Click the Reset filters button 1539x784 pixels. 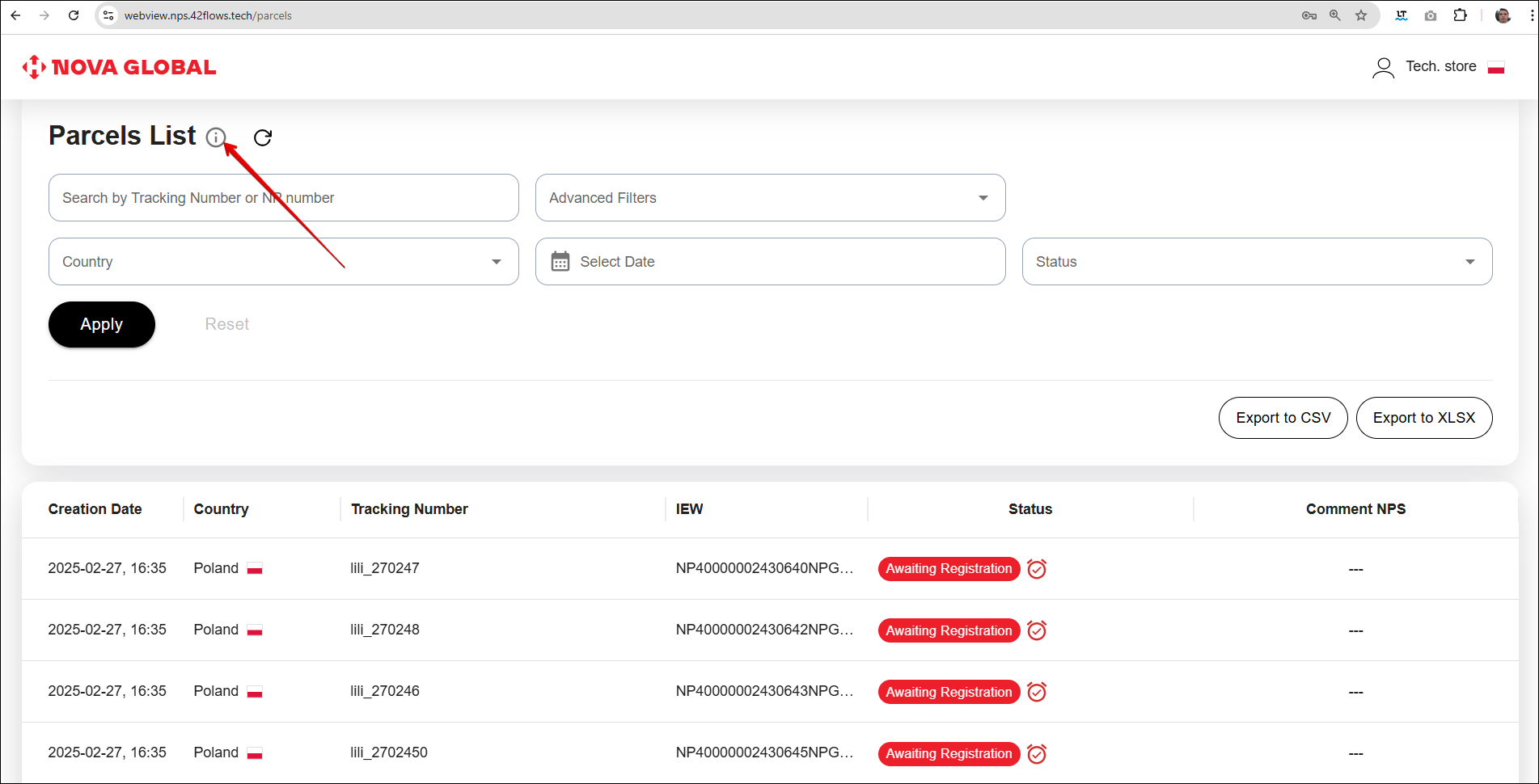[226, 324]
